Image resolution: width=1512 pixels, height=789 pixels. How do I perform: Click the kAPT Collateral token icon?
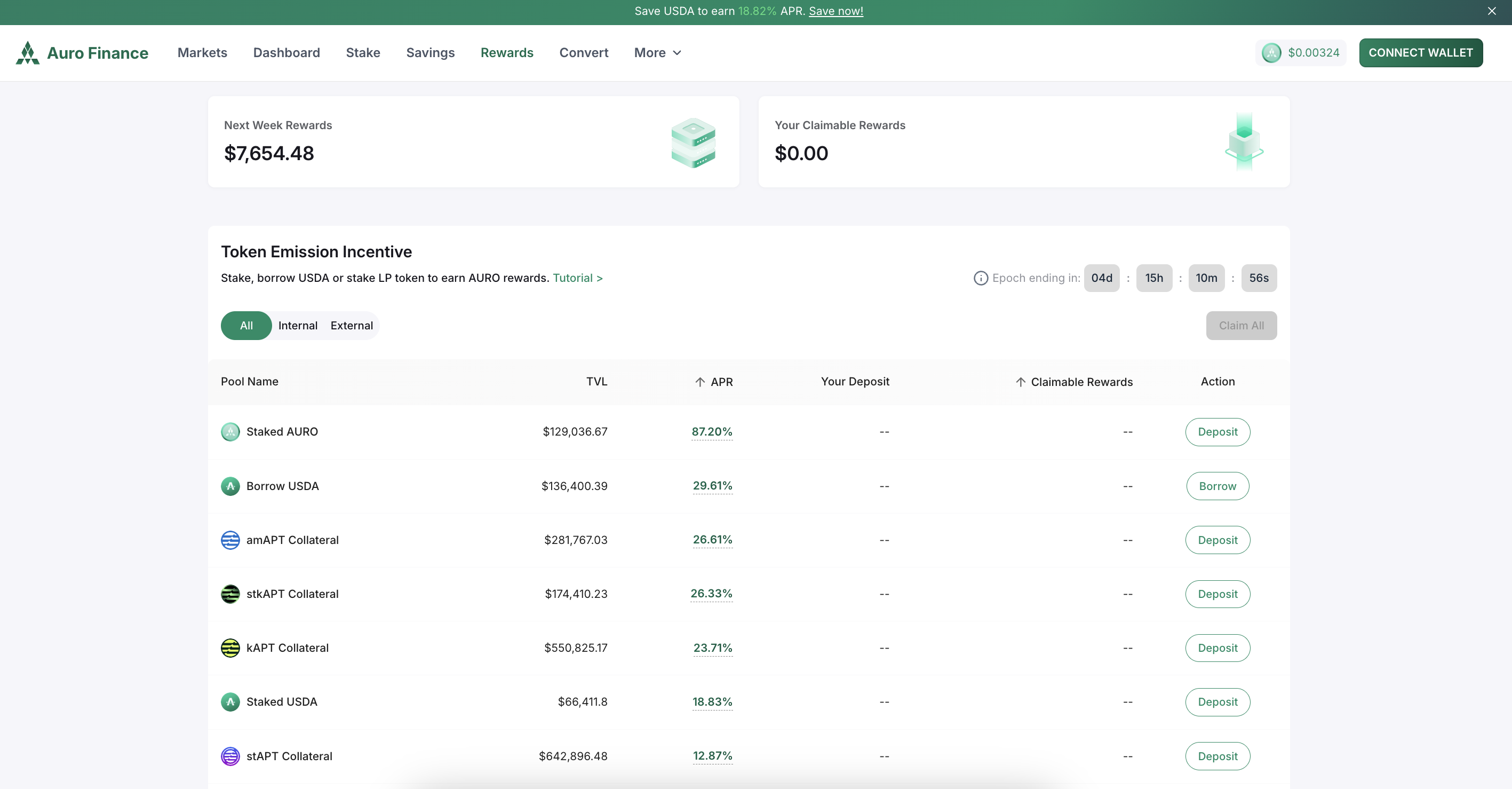coord(230,648)
